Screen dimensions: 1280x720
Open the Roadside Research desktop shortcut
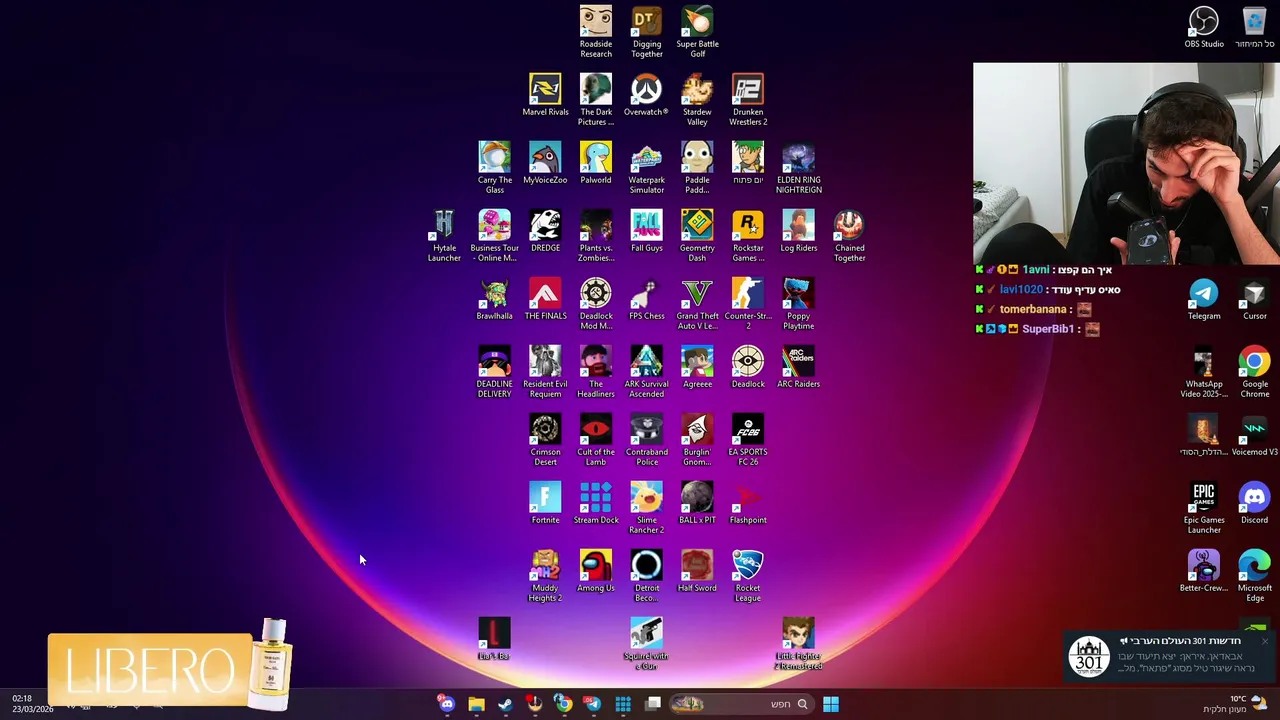(x=596, y=32)
